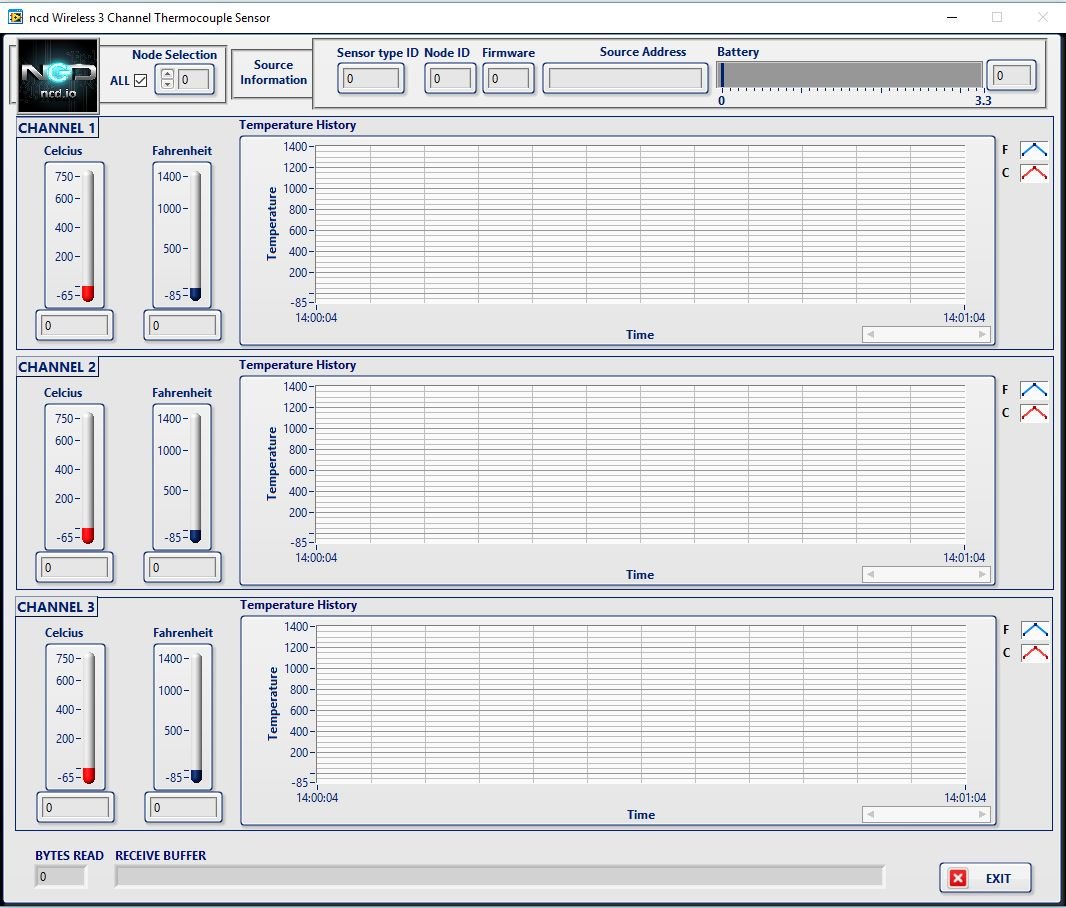Click the Node Selection number field
The height and width of the screenshot is (908, 1066).
[194, 80]
